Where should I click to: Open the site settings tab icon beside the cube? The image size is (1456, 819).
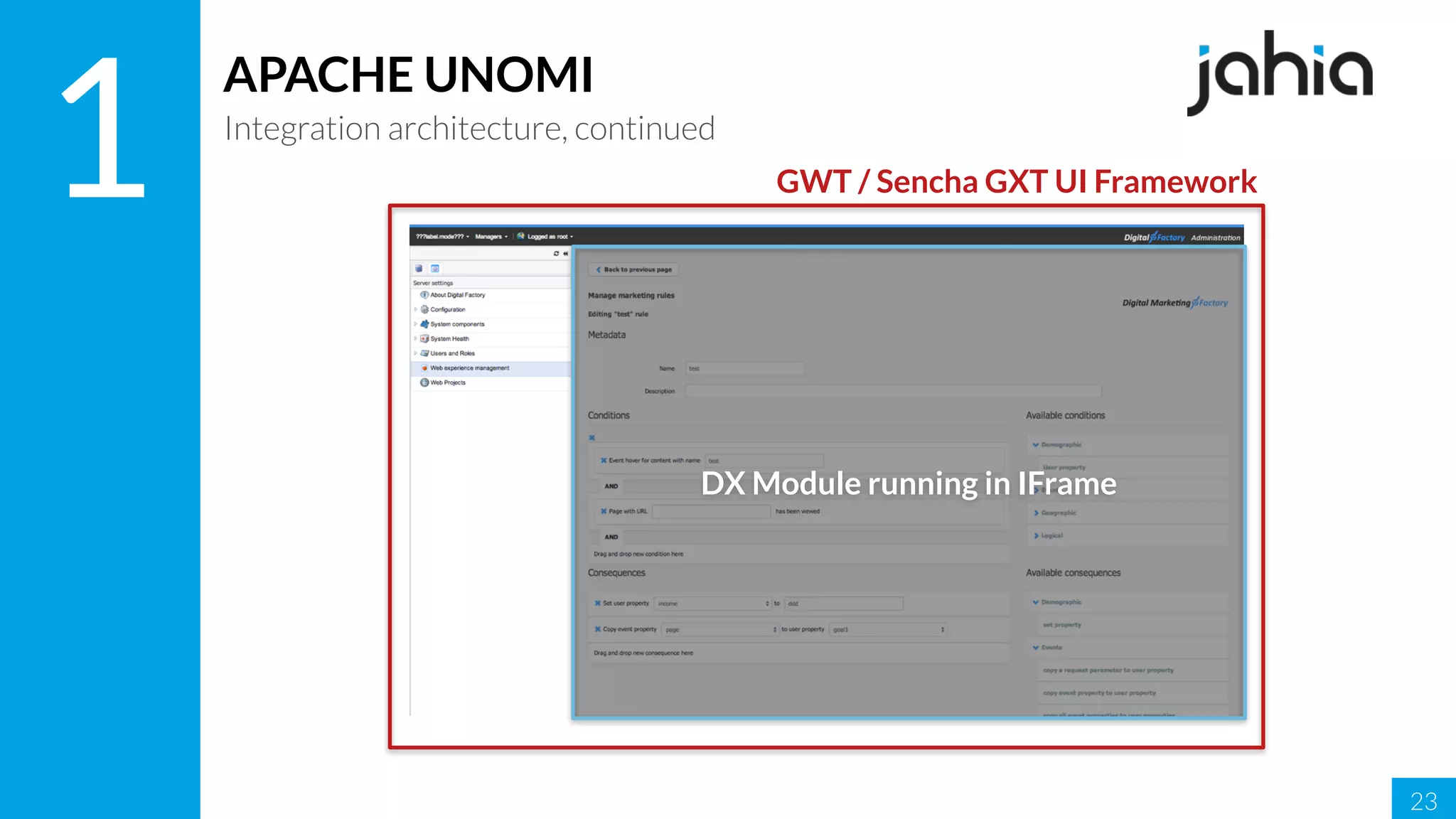435,269
